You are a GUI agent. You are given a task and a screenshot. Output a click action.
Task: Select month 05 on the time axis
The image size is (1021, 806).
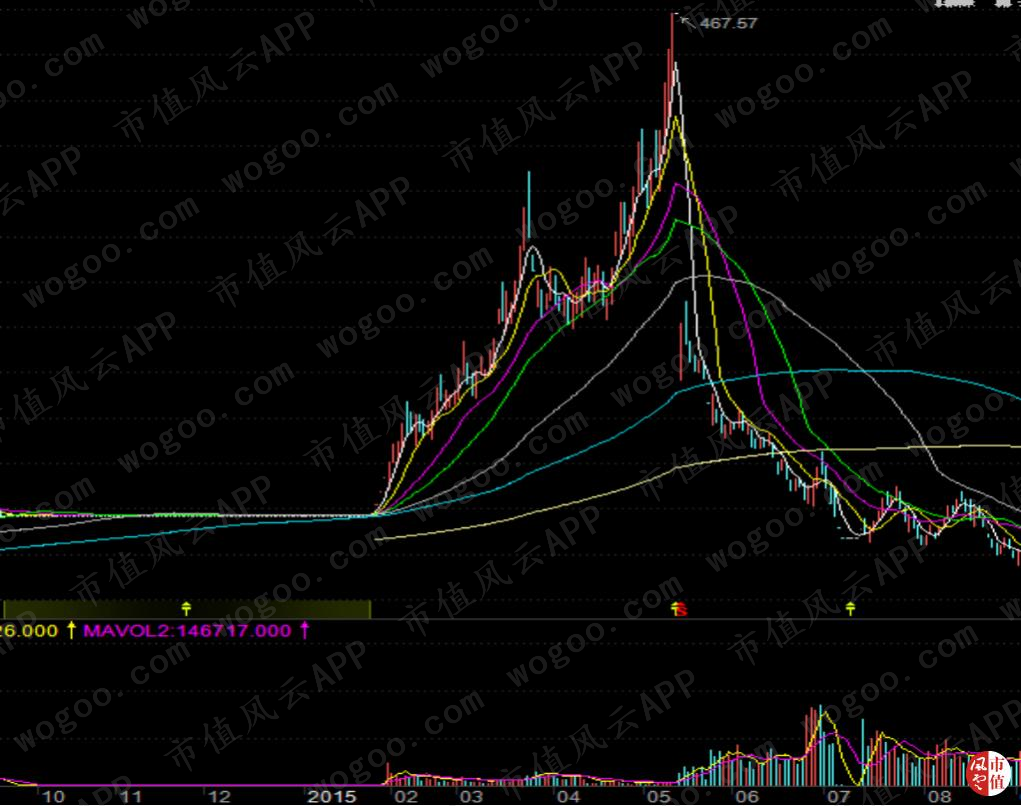click(x=658, y=796)
